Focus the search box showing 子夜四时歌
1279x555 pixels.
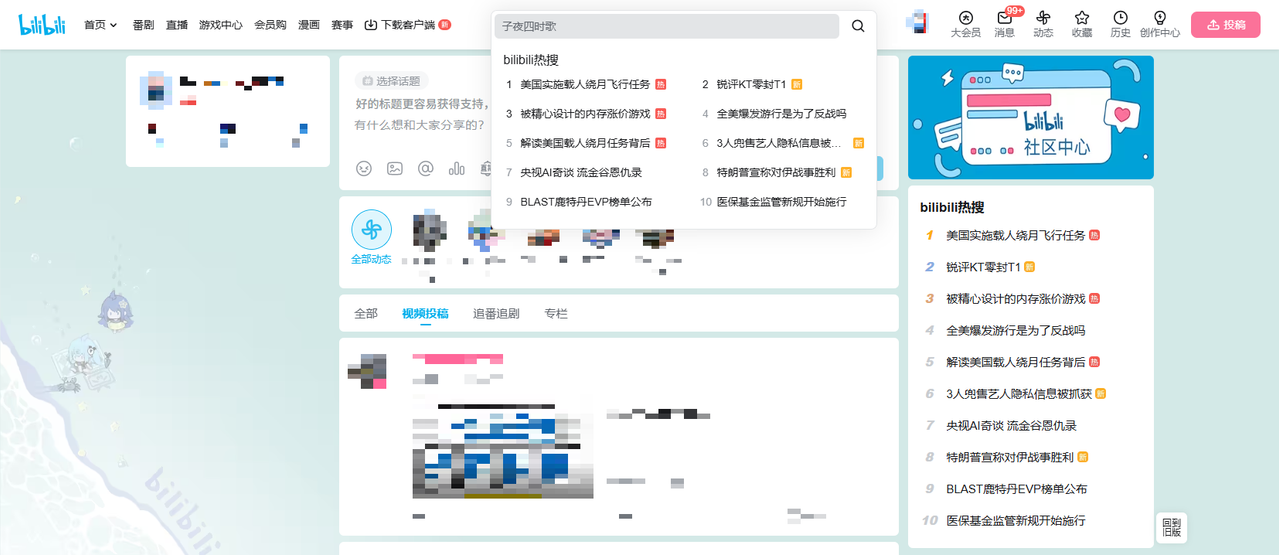point(667,26)
